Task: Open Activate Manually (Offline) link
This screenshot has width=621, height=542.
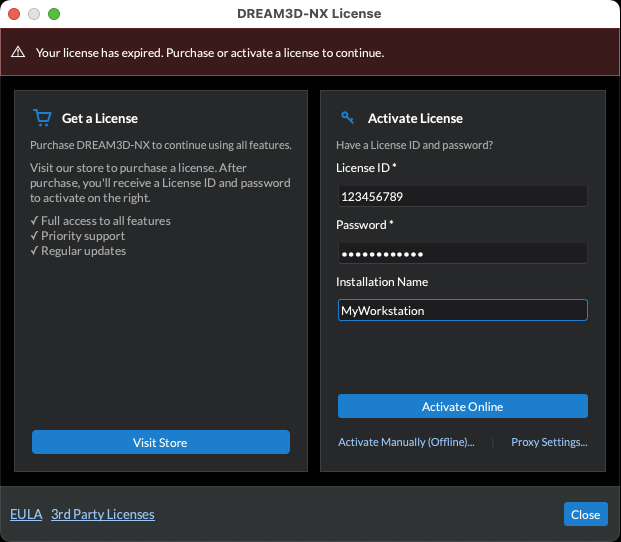Action: click(406, 442)
